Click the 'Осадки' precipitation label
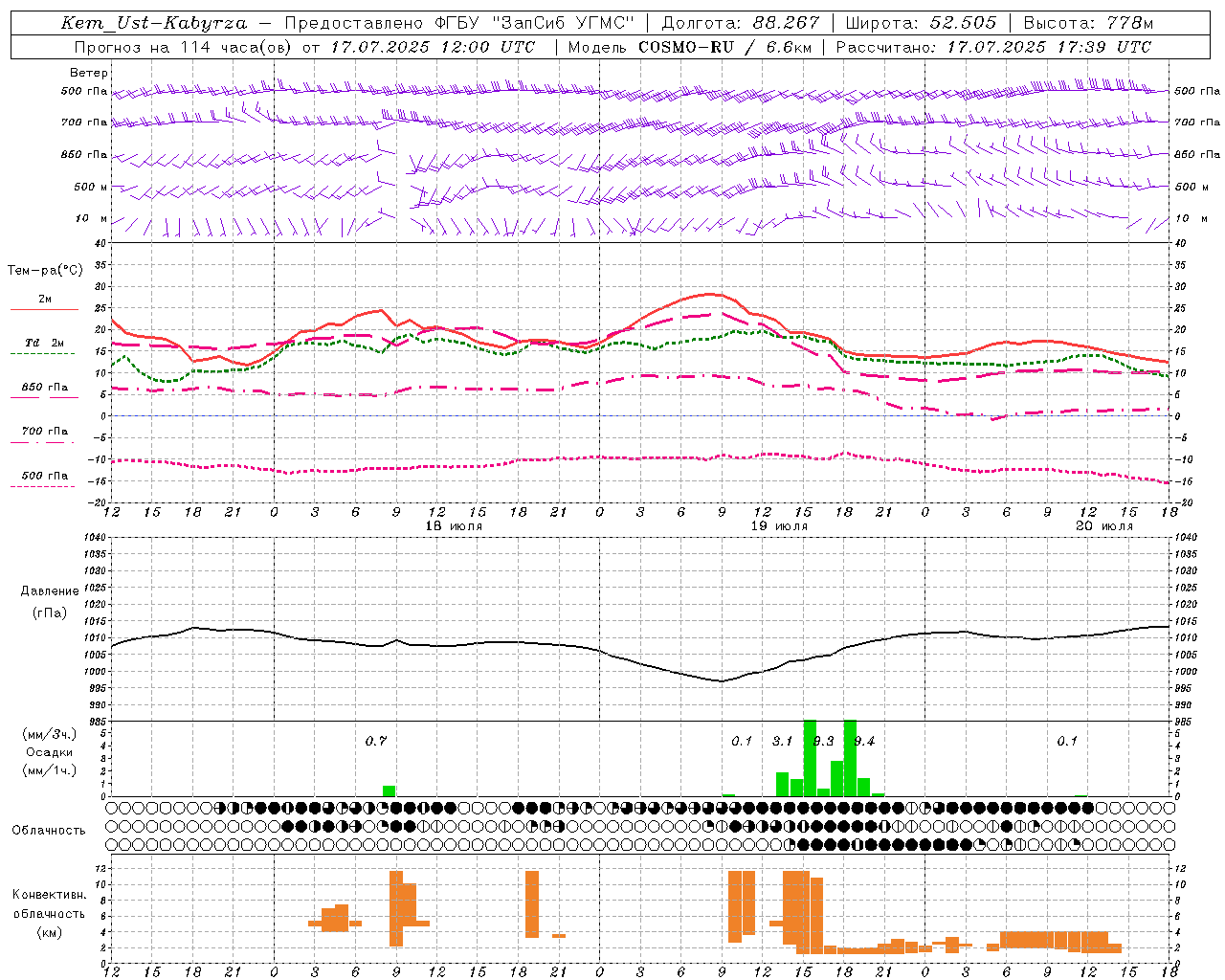1225x980 pixels. (x=50, y=752)
